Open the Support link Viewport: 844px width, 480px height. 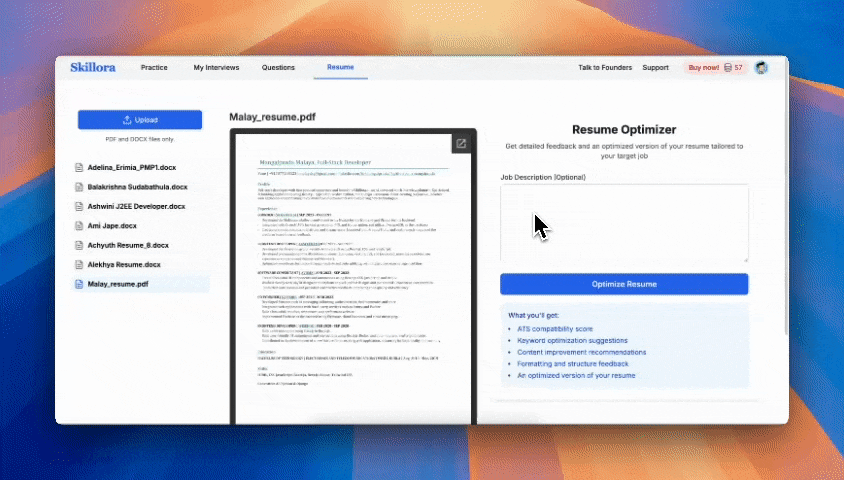[x=655, y=68]
